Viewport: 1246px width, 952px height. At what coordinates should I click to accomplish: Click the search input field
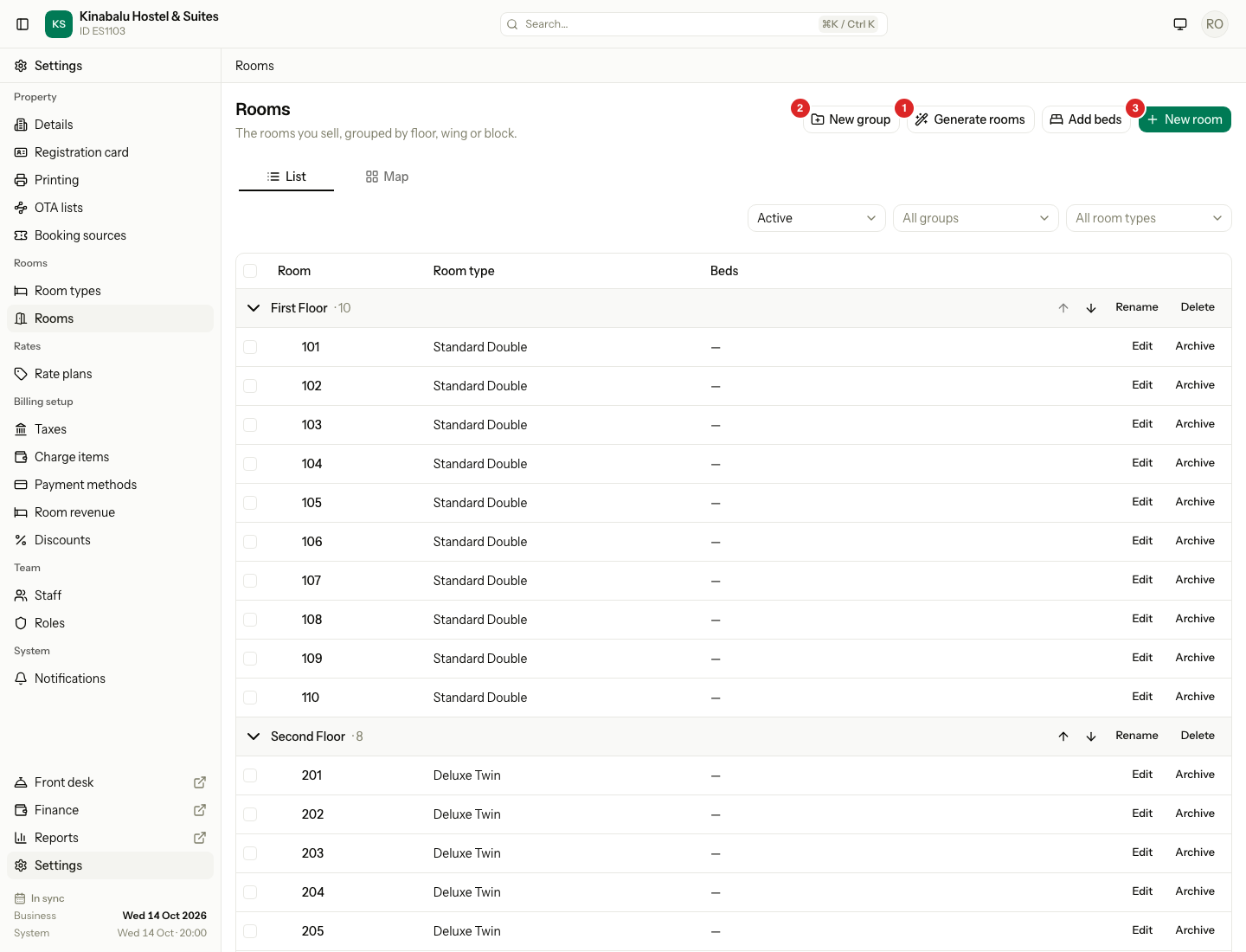click(694, 24)
